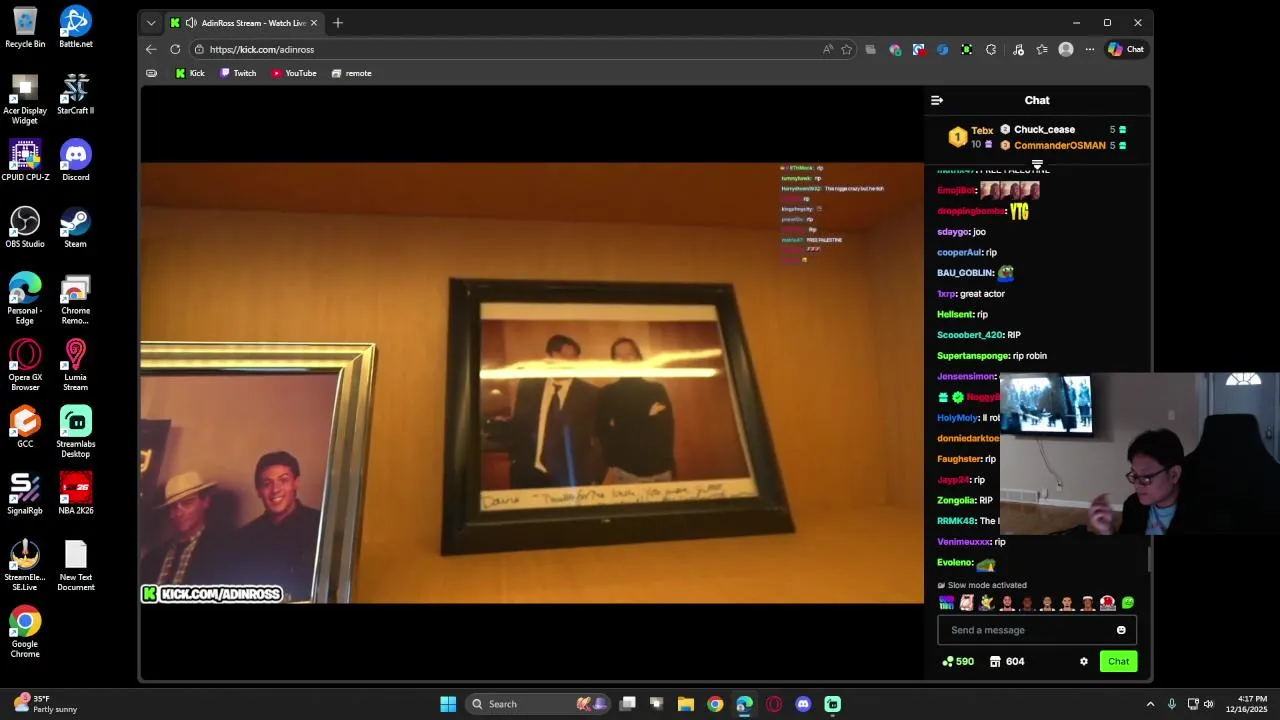
Task: Open the taskbar volume control
Action: click(1208, 704)
